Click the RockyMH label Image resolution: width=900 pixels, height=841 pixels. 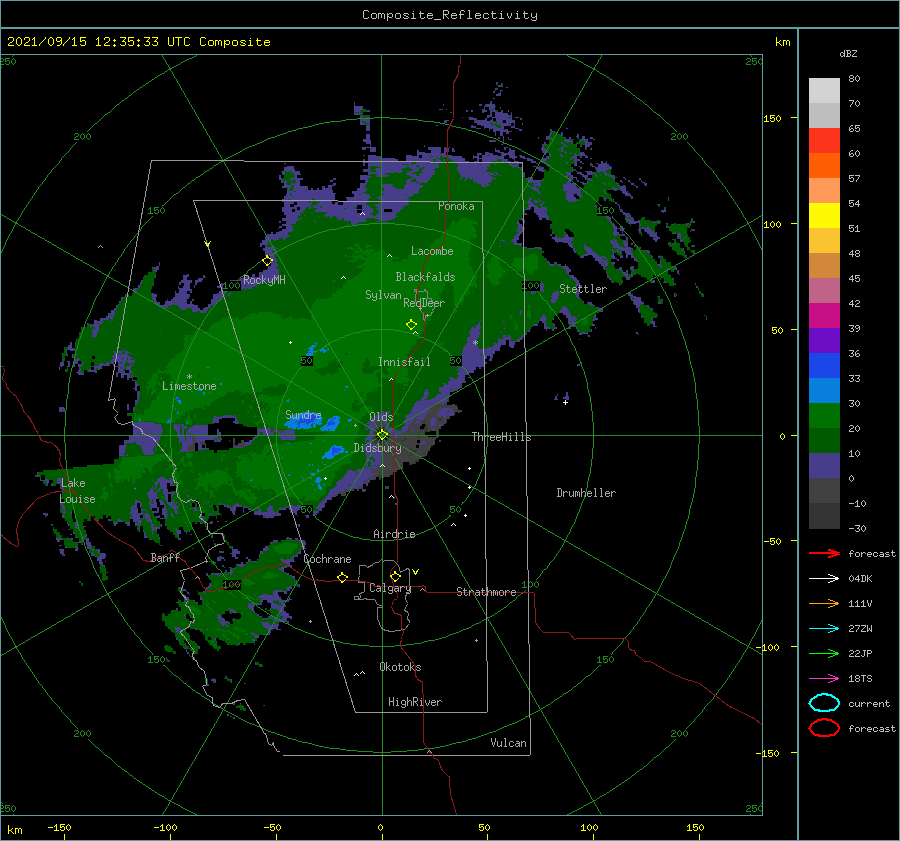point(264,280)
